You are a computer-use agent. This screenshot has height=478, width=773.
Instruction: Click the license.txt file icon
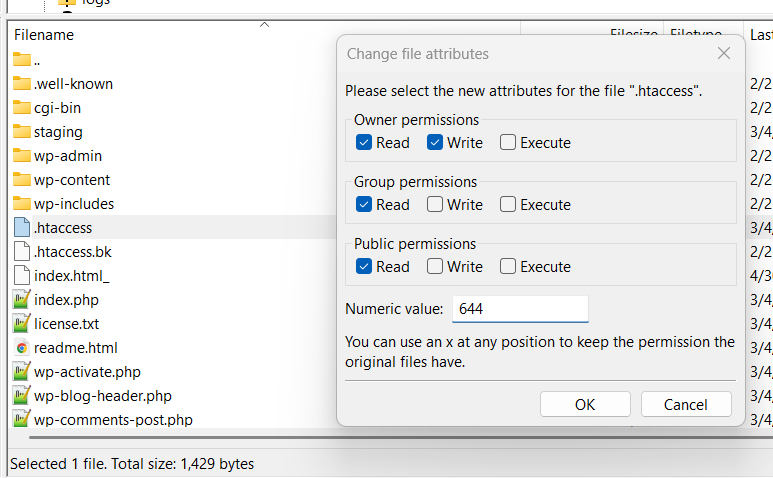click(22, 323)
